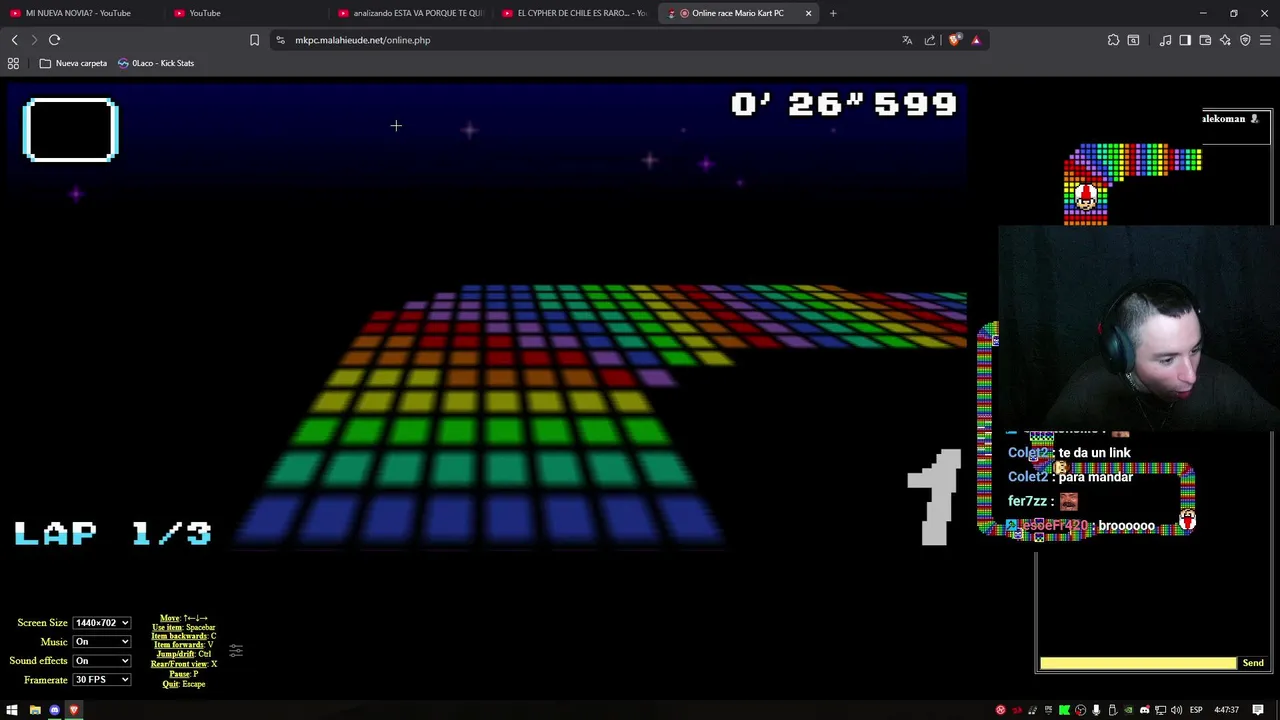Go back to the previous page

click(x=15, y=40)
